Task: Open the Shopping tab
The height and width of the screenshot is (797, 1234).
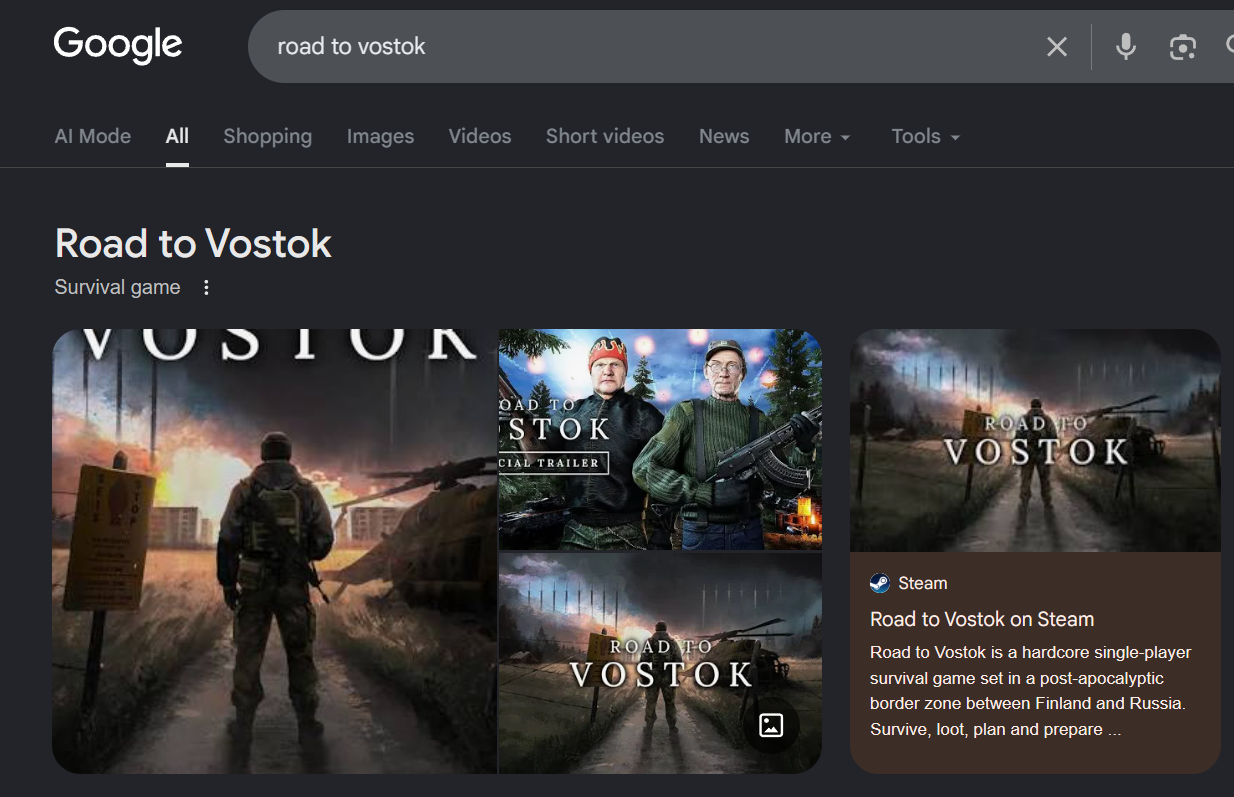Action: click(268, 137)
